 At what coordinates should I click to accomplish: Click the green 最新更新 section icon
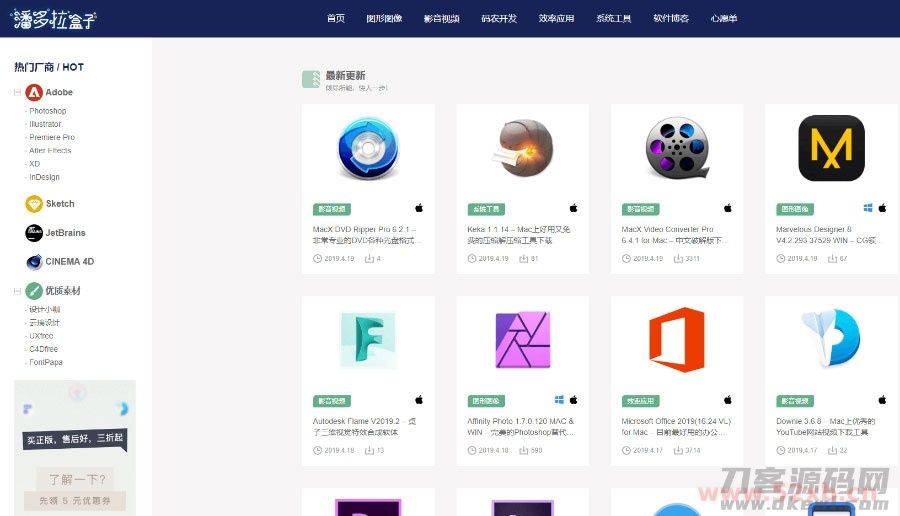(311, 79)
